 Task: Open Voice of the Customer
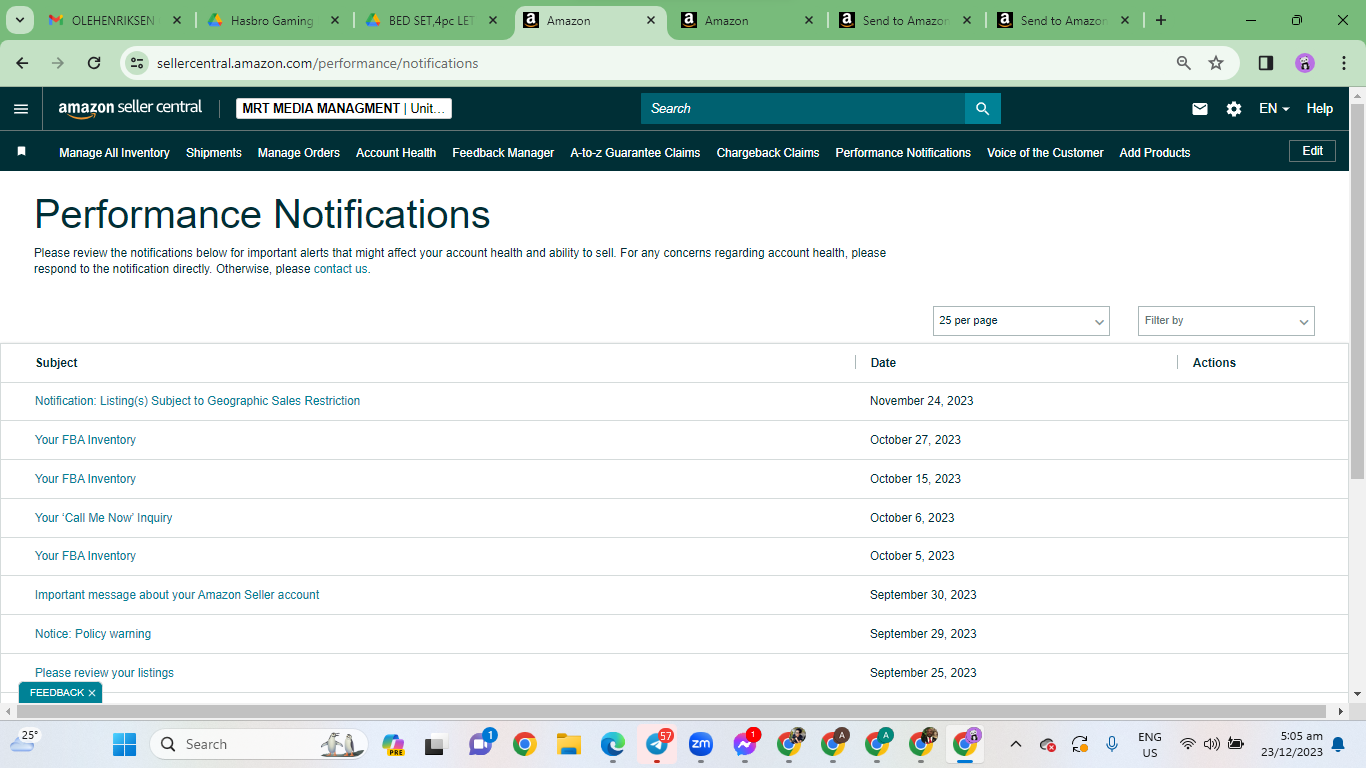[1045, 153]
